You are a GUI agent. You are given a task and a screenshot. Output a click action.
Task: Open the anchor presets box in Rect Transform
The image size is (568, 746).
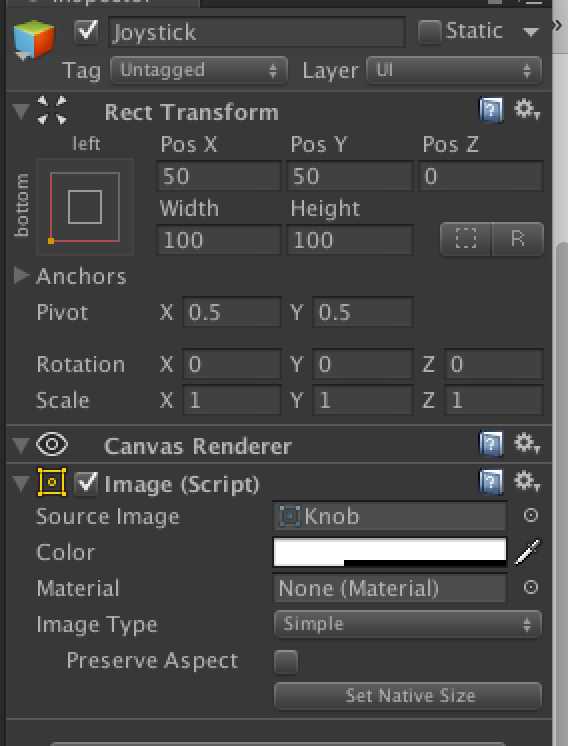(x=85, y=207)
